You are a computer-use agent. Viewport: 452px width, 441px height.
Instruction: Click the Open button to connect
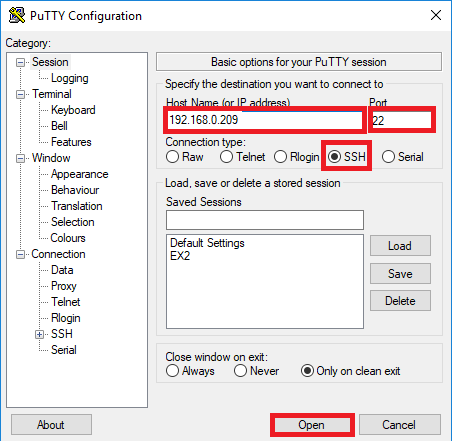pos(312,425)
